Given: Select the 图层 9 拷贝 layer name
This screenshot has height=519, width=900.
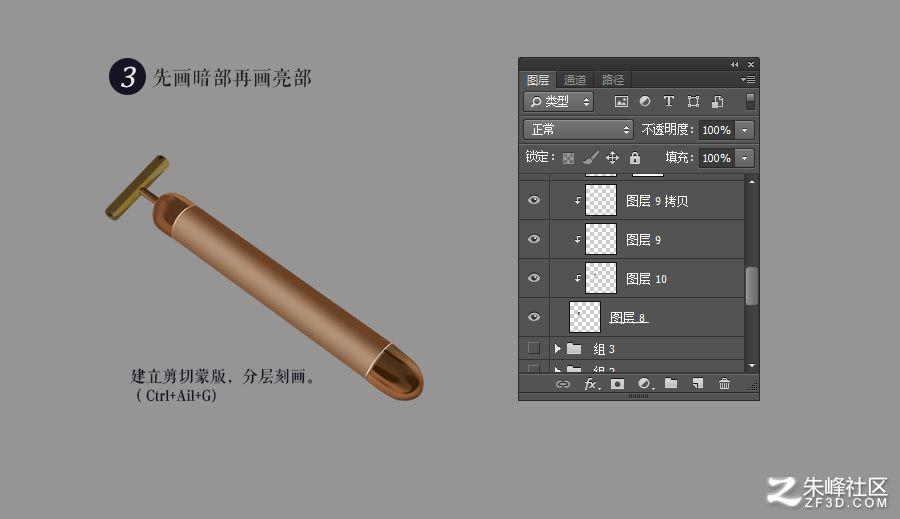Looking at the screenshot, I should pyautogui.click(x=657, y=201).
